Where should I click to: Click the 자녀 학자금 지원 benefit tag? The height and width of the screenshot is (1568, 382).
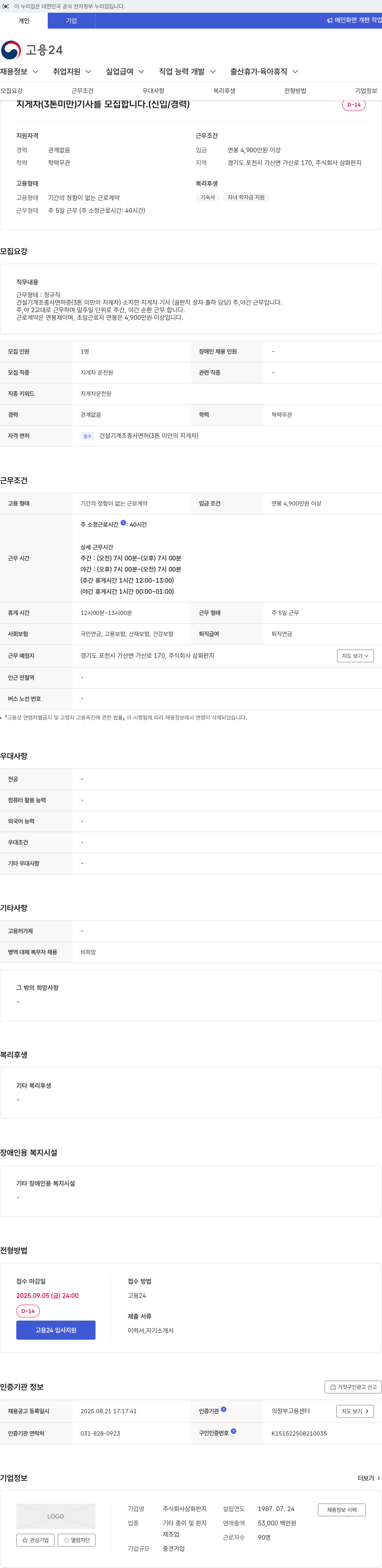[246, 197]
